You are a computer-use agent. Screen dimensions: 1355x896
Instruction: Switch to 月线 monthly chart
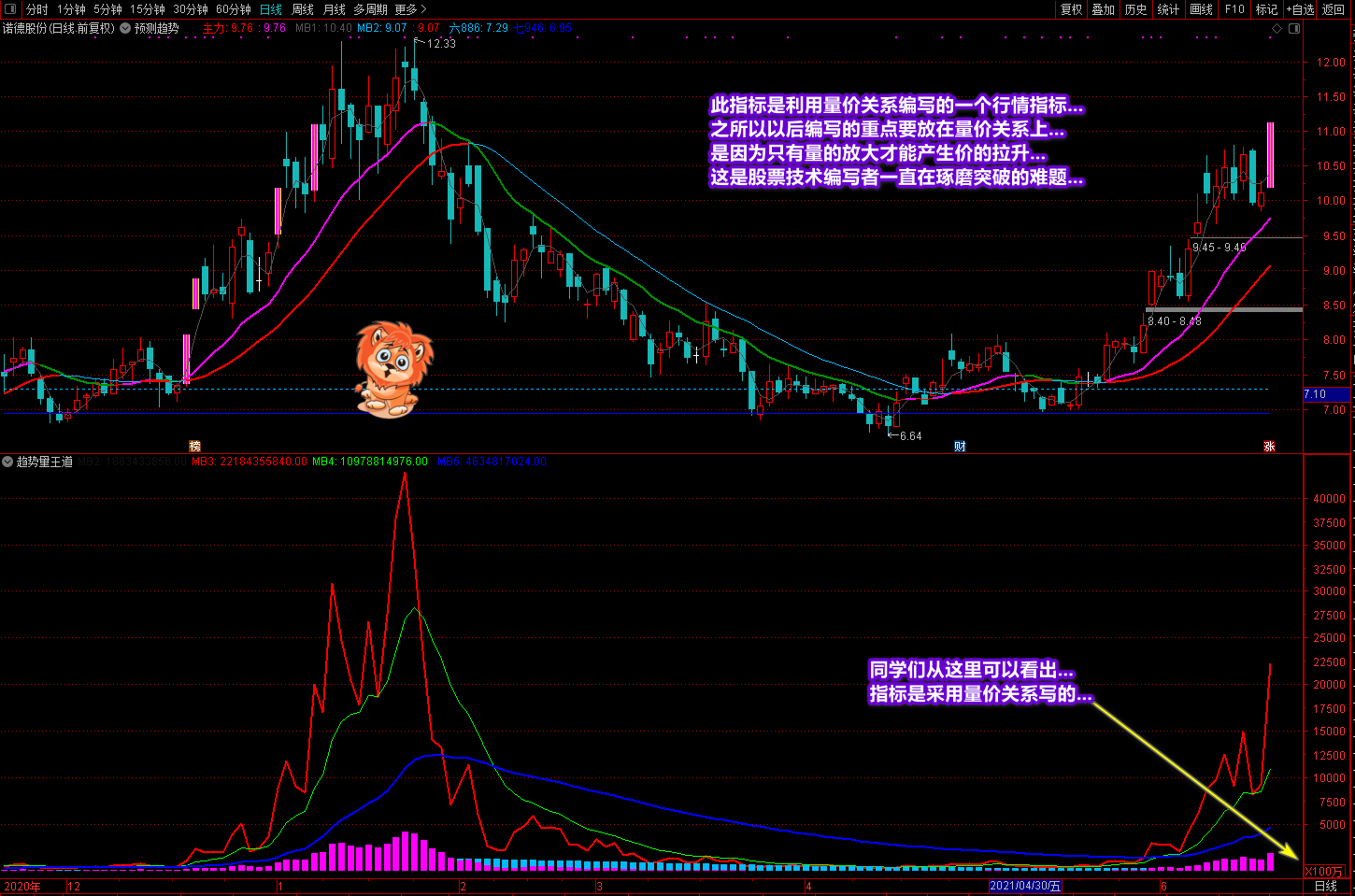(334, 9)
